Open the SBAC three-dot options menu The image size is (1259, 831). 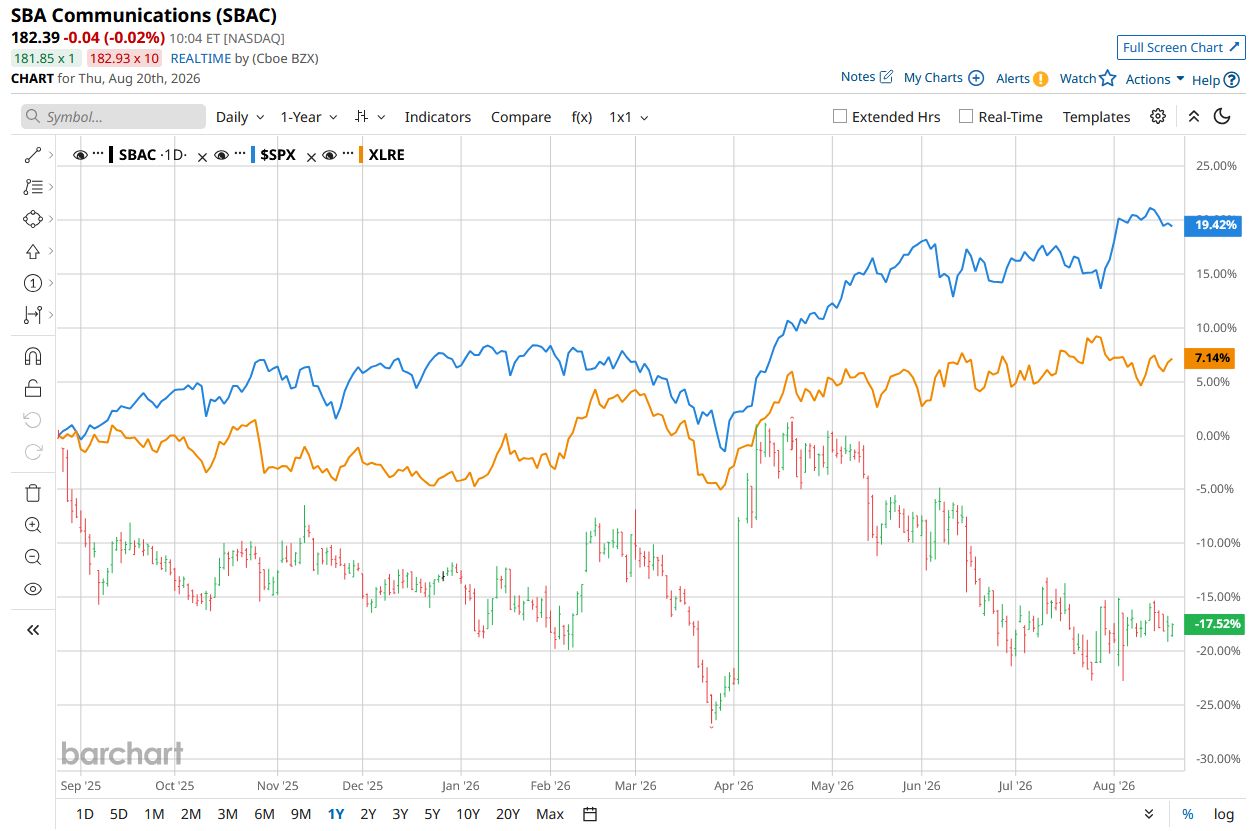[98, 155]
